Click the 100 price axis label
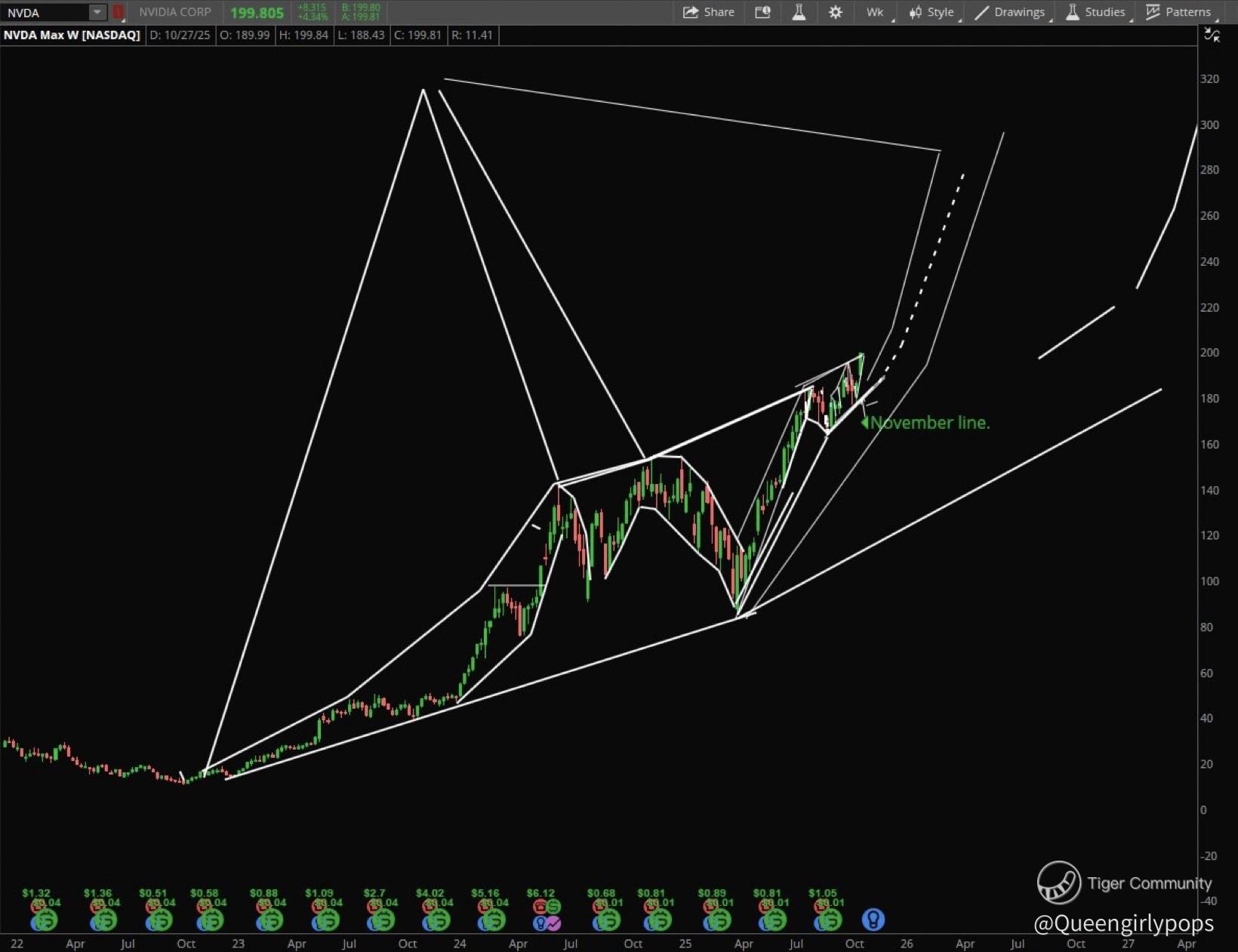Screen dimensions: 1238x952 coord(1209,581)
